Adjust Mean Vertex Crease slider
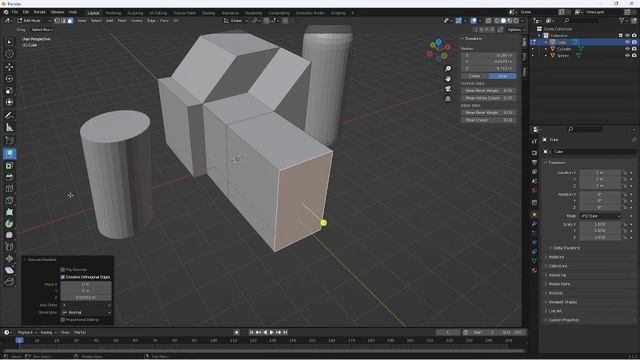 tap(489, 98)
